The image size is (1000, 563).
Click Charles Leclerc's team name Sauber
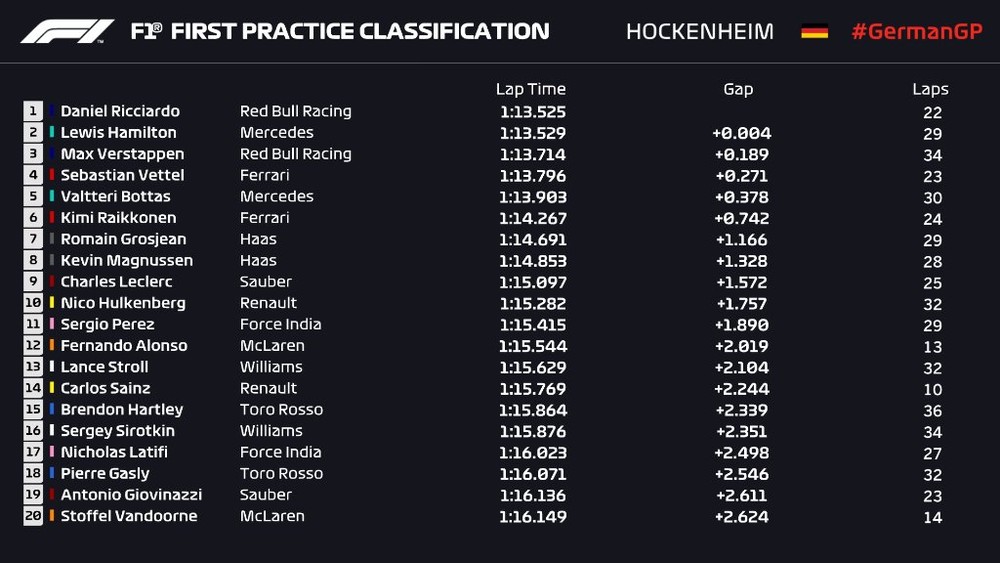click(x=266, y=282)
